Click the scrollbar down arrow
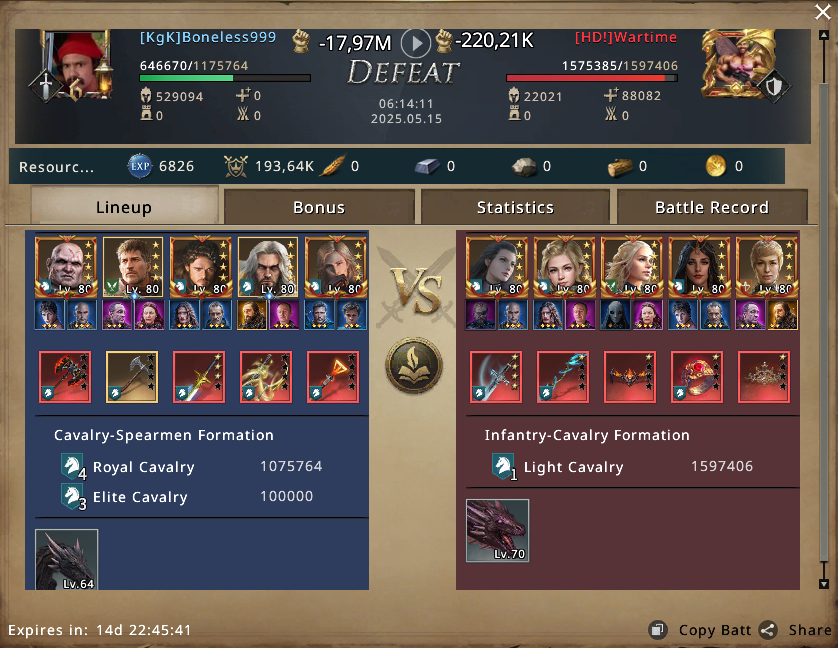838x648 pixels. (824, 584)
